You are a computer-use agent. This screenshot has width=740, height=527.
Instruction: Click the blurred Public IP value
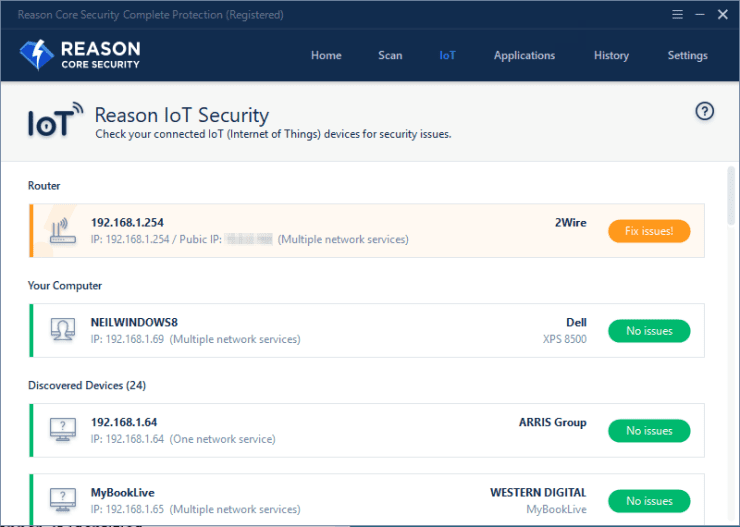[x=249, y=239]
